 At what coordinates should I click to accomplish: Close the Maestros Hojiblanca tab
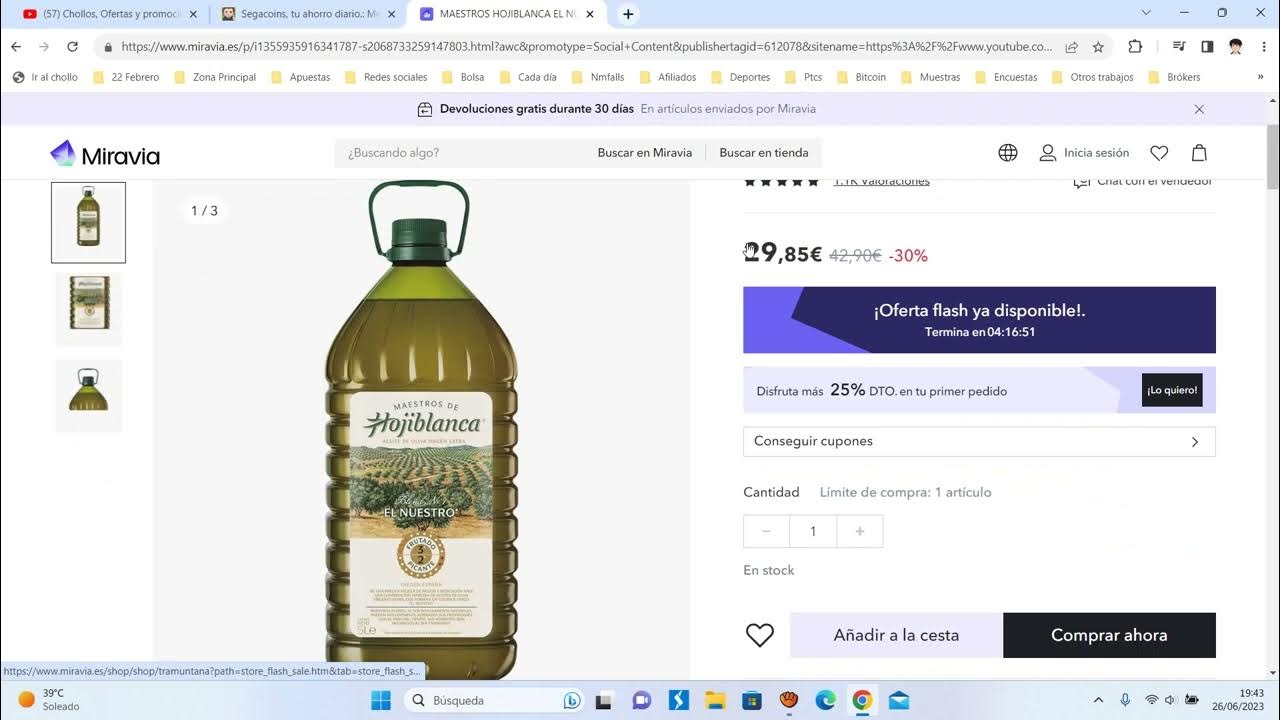pyautogui.click(x=590, y=14)
